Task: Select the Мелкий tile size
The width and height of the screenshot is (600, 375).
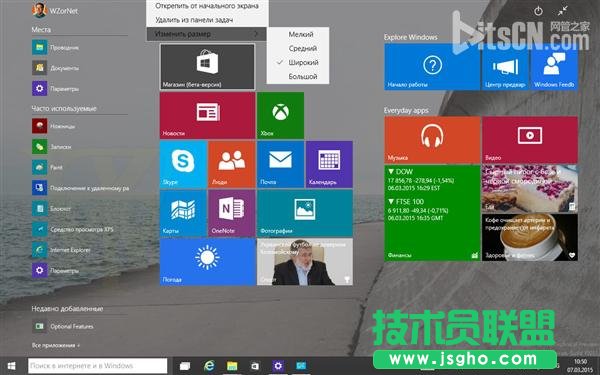Action: (x=298, y=34)
